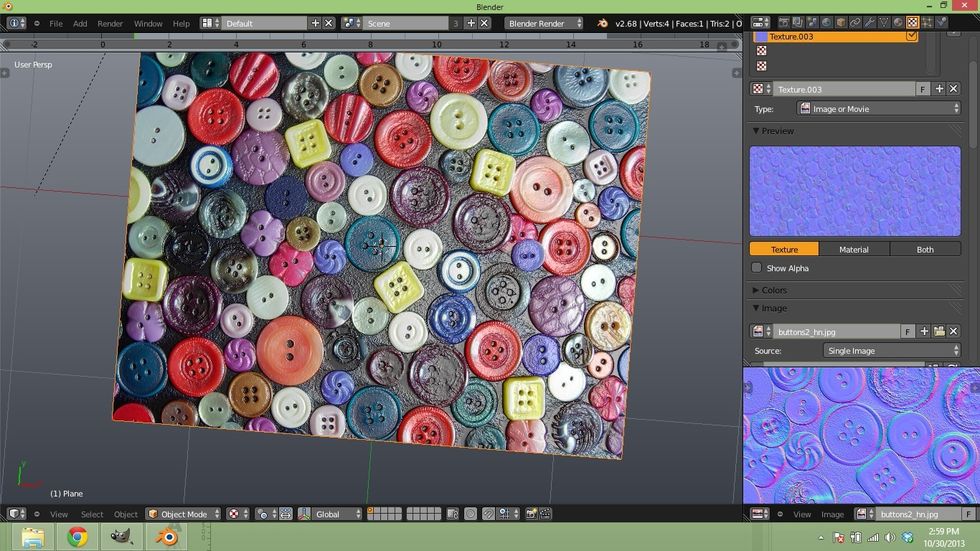Toggle fake user F for Texture.003
The height and width of the screenshot is (551, 980).
(923, 89)
